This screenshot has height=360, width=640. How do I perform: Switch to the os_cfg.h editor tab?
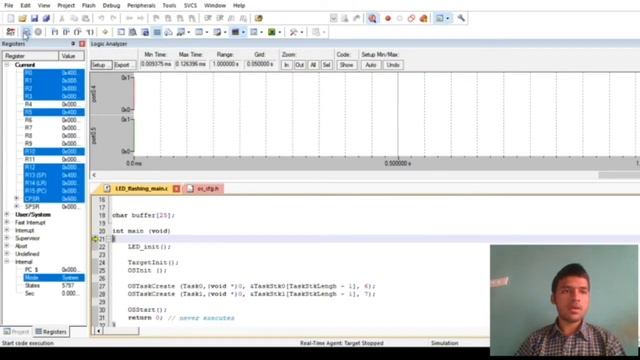click(204, 189)
